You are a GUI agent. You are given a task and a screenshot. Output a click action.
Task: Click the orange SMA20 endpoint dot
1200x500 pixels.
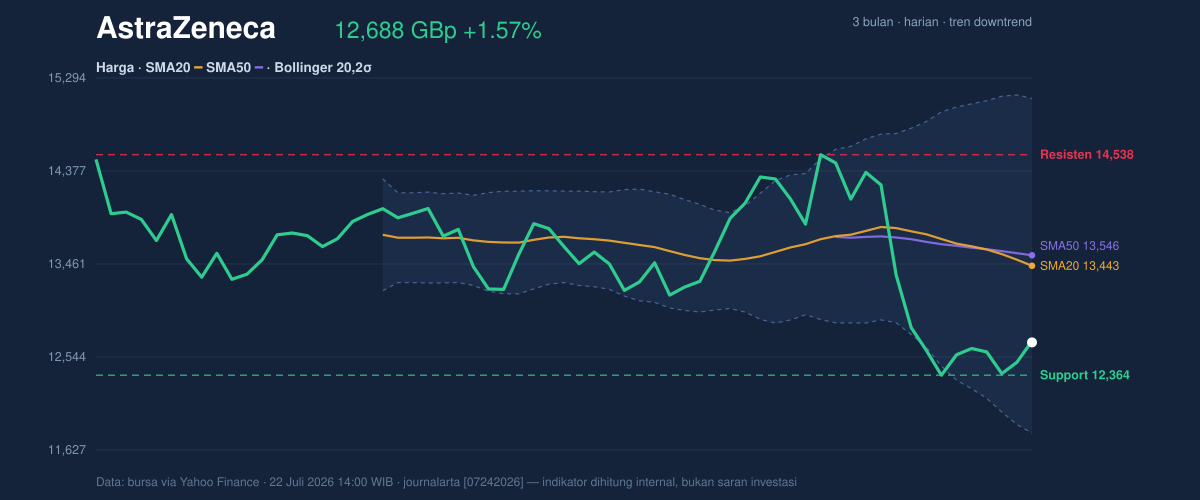pyautogui.click(x=1032, y=265)
